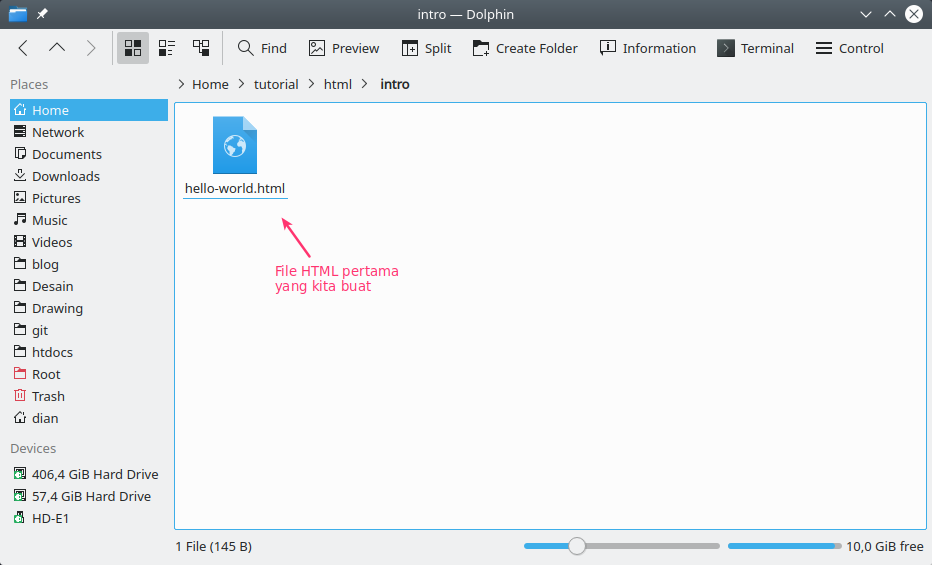Select the hello-world.html file icon

[235, 145]
